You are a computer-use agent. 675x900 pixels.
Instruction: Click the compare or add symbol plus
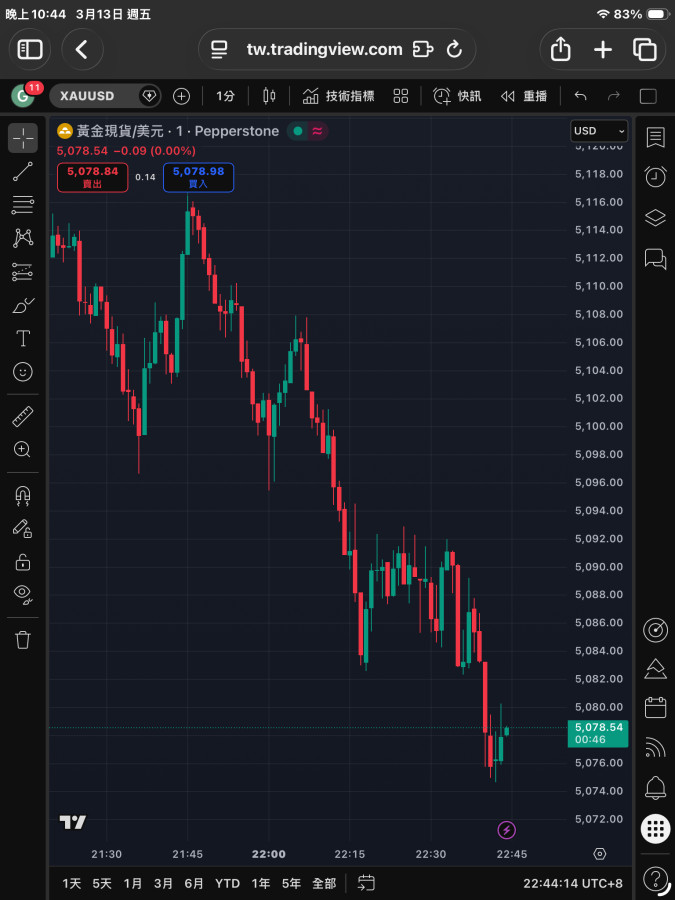(x=181, y=96)
